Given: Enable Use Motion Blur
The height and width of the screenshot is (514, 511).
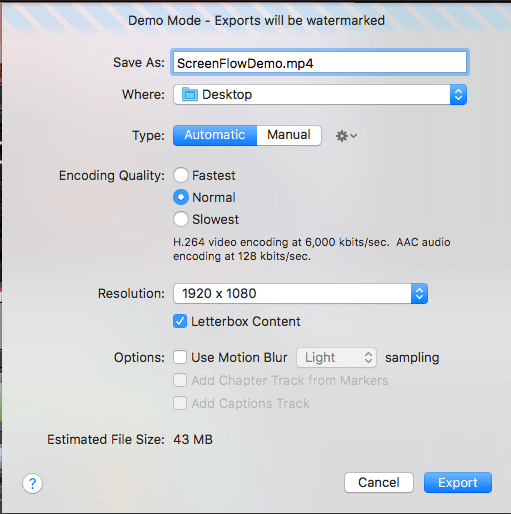Looking at the screenshot, I should (180, 357).
